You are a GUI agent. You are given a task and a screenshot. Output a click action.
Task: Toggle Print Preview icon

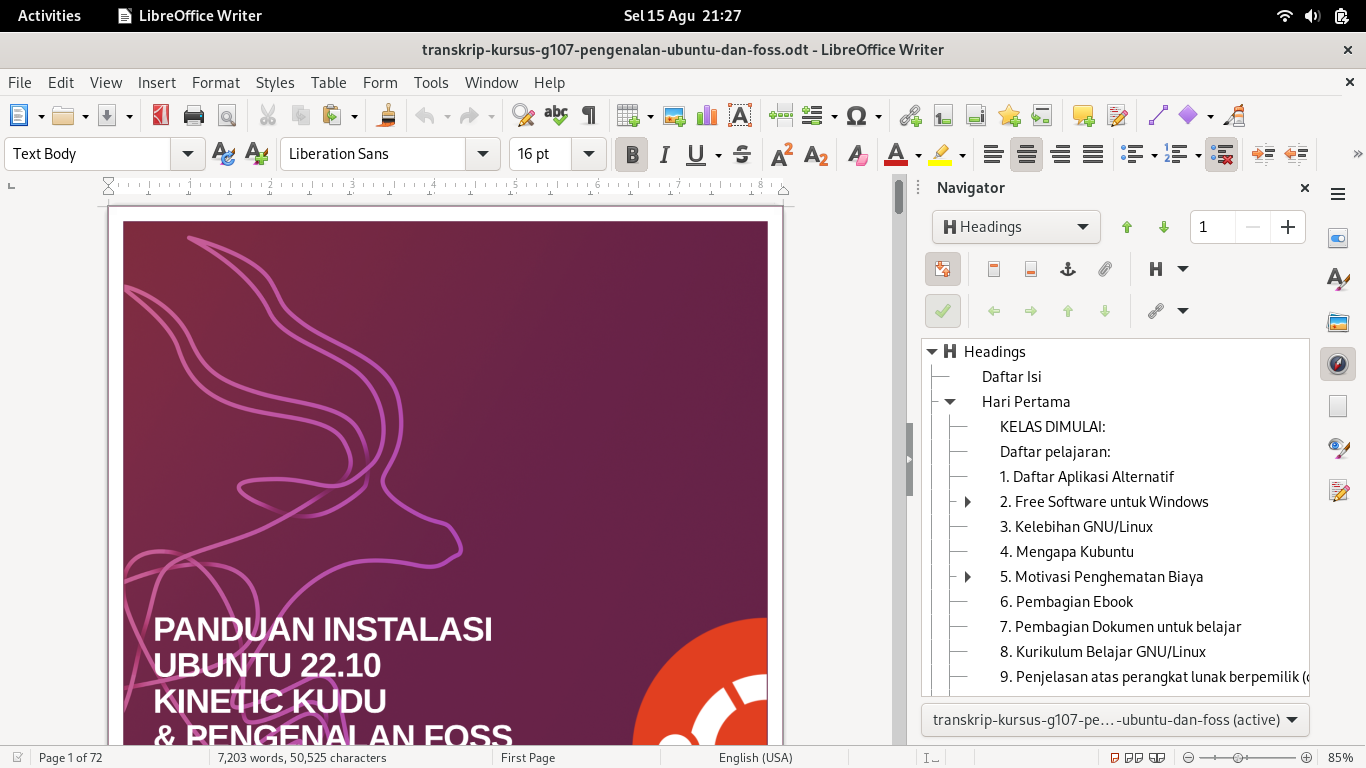click(x=227, y=116)
